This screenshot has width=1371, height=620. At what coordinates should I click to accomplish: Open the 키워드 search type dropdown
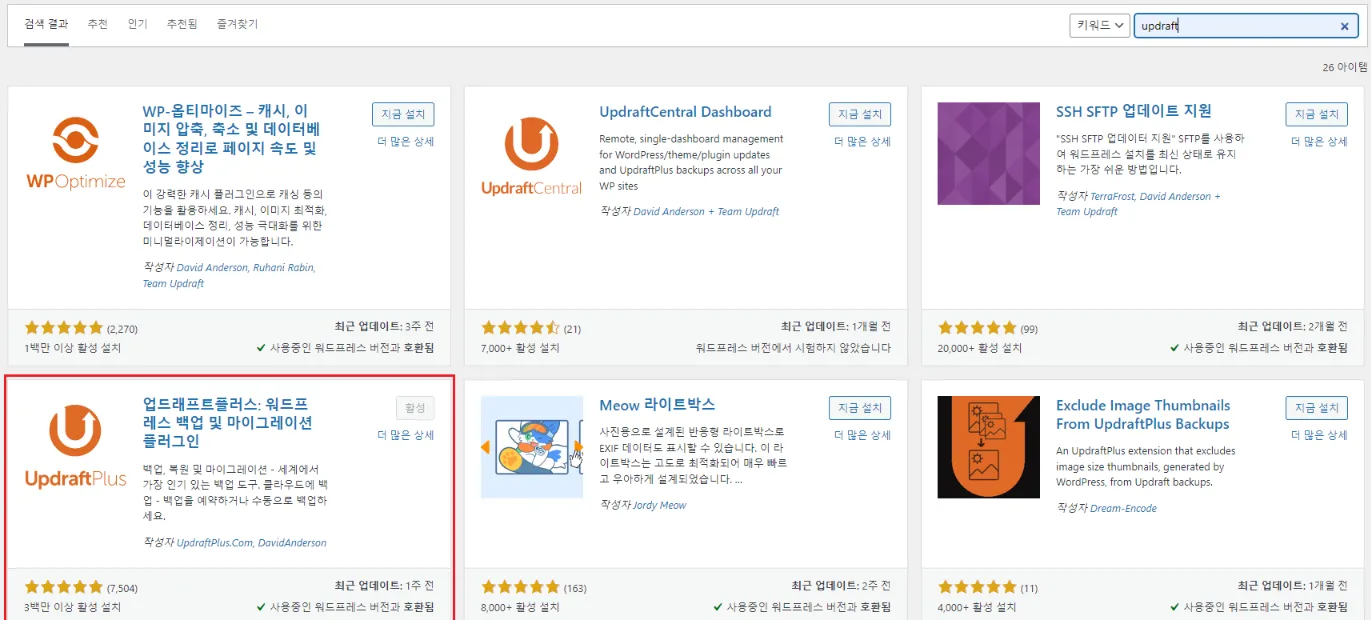point(1100,26)
